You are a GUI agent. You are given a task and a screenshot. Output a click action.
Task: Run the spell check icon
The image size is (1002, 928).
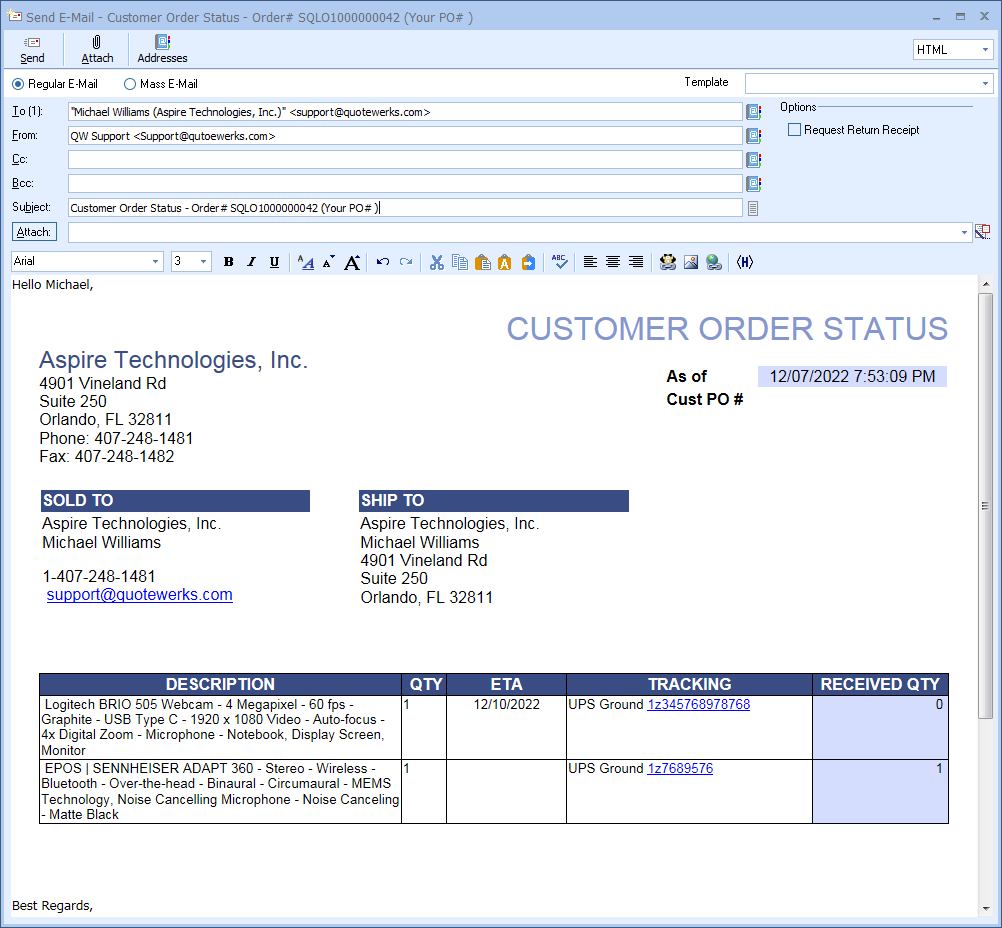[559, 262]
